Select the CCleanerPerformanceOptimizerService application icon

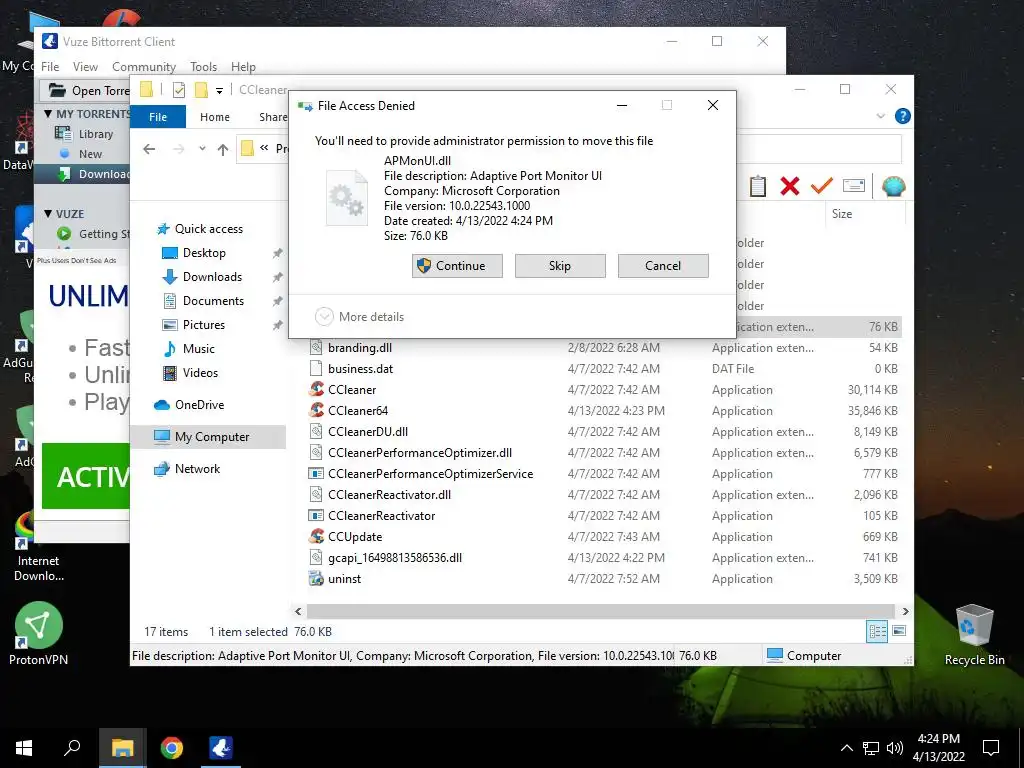point(316,473)
